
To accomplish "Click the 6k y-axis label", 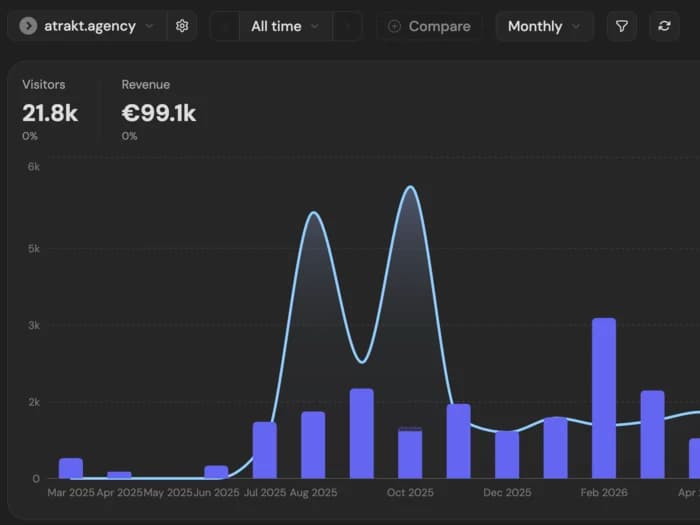I will (x=33, y=167).
